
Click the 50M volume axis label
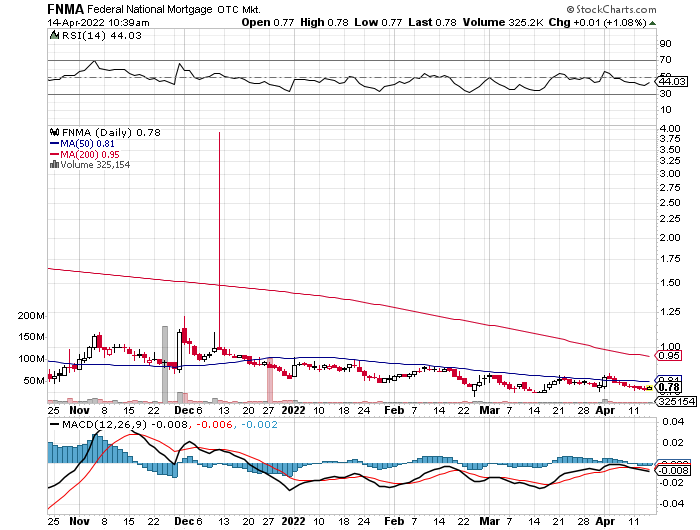point(33,380)
